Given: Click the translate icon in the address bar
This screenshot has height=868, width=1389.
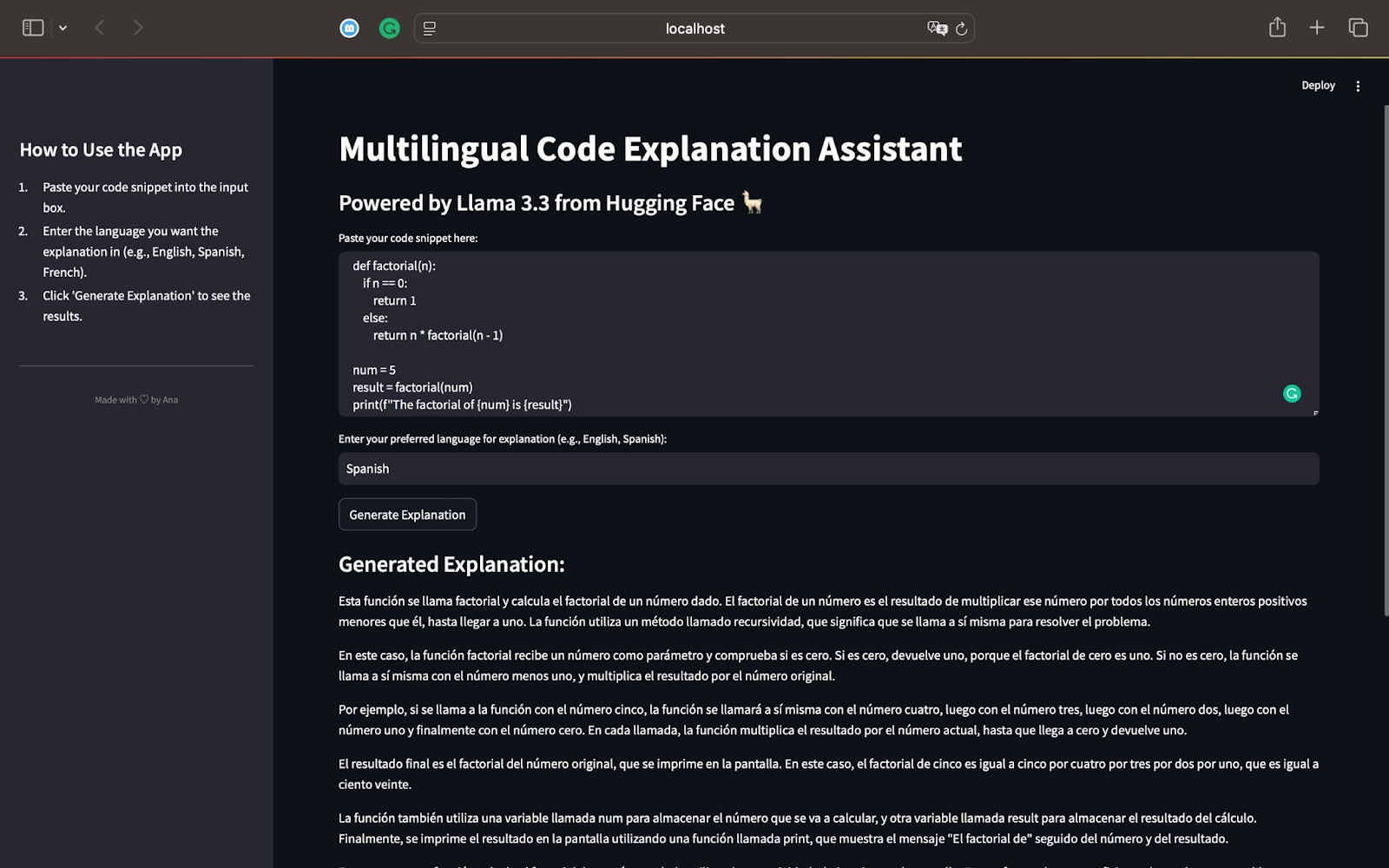Looking at the screenshot, I should pyautogui.click(x=936, y=28).
